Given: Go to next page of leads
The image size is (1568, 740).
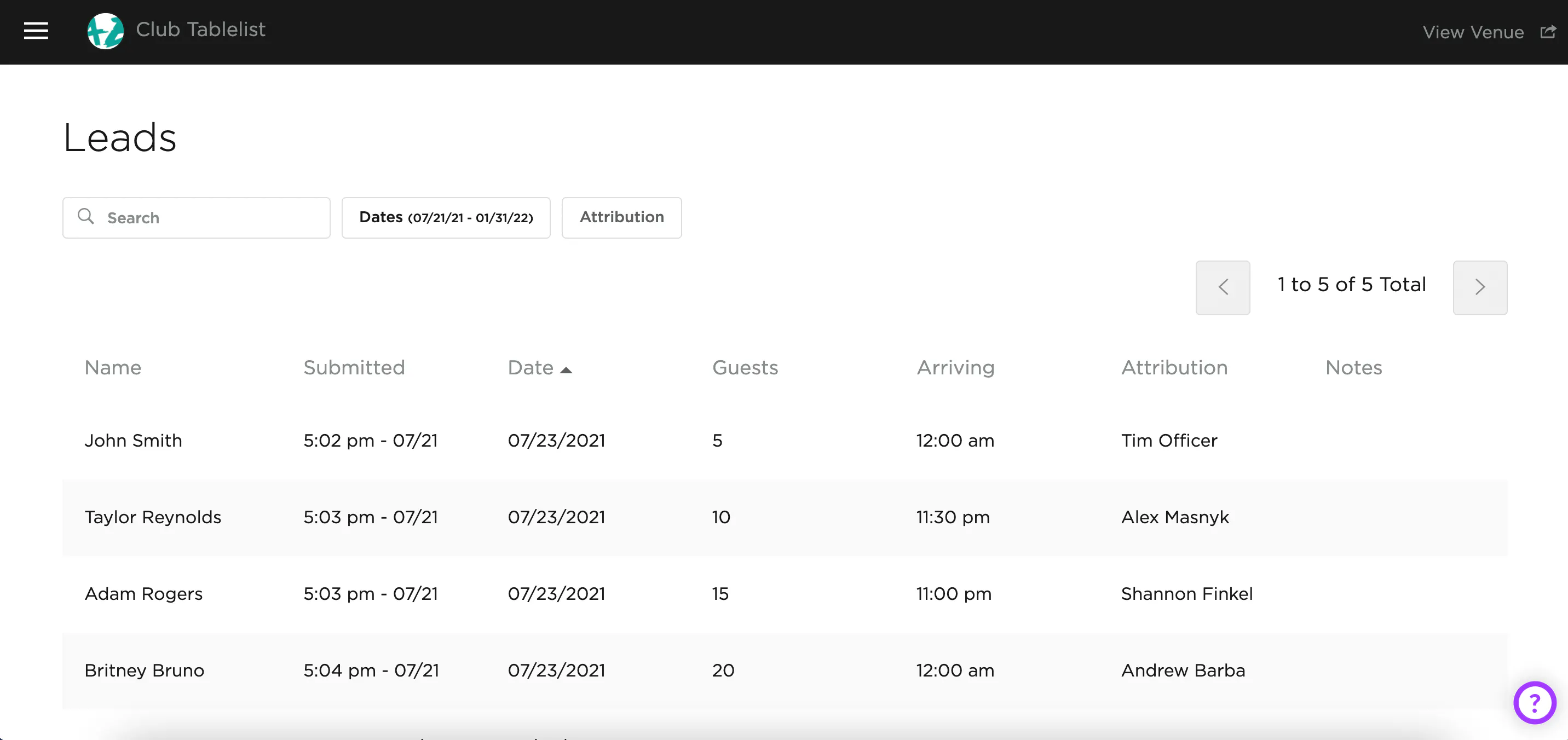Looking at the screenshot, I should [x=1480, y=287].
